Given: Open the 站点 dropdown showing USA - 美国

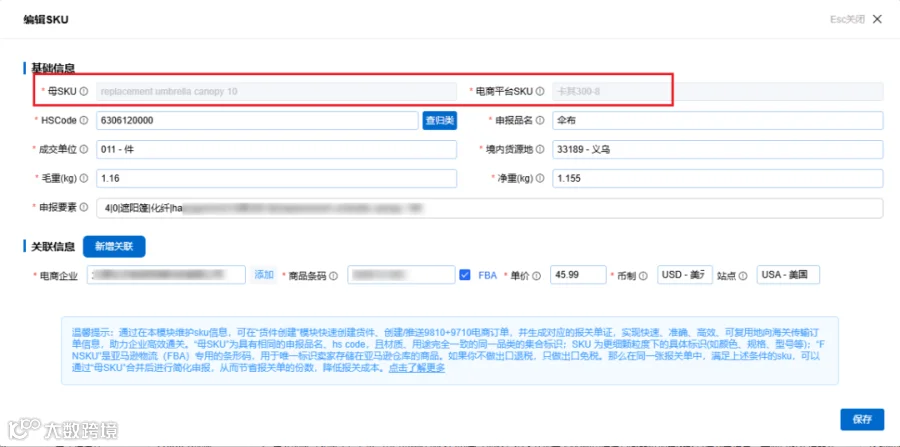Looking at the screenshot, I should [789, 274].
